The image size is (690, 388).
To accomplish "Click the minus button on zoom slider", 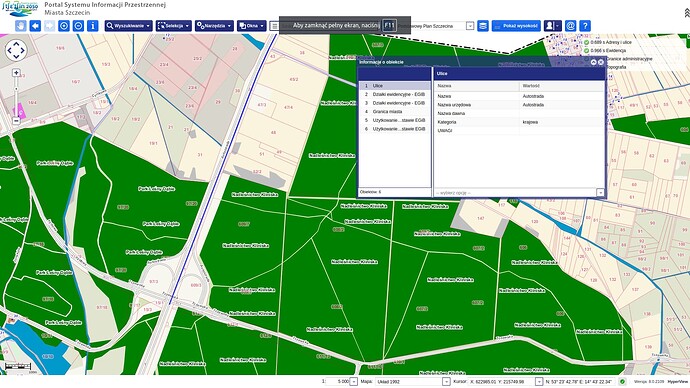I will tap(16, 121).
